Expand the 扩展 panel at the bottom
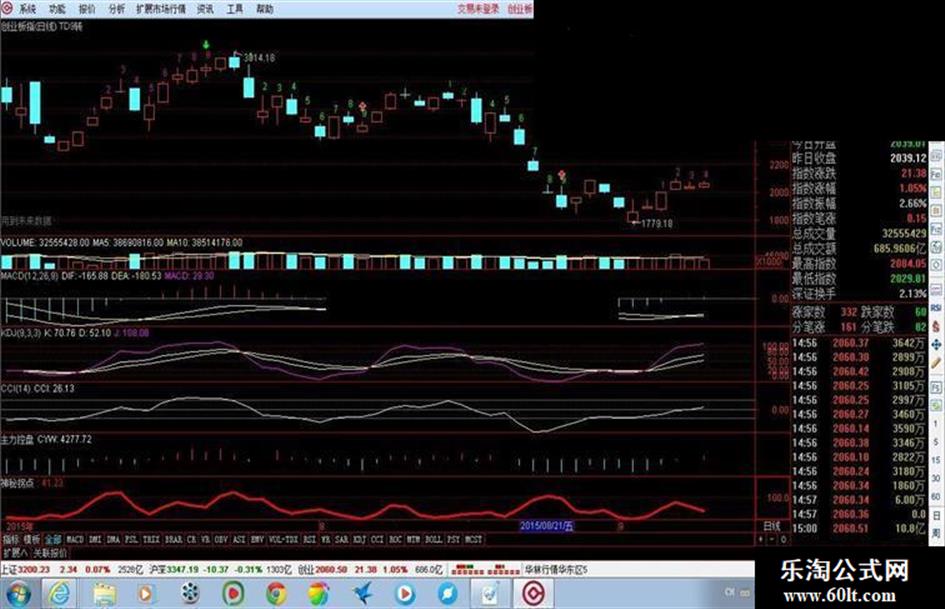 coord(15,553)
